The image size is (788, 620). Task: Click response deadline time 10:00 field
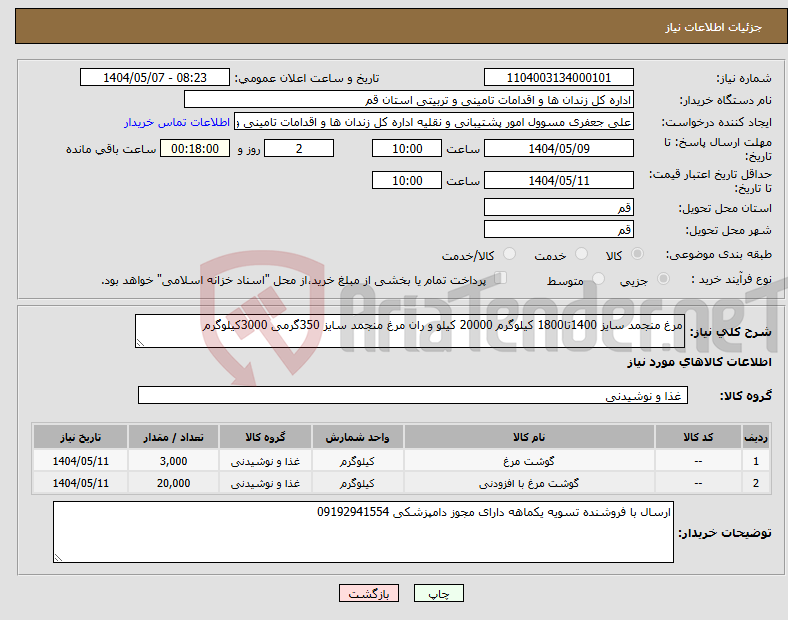407,149
